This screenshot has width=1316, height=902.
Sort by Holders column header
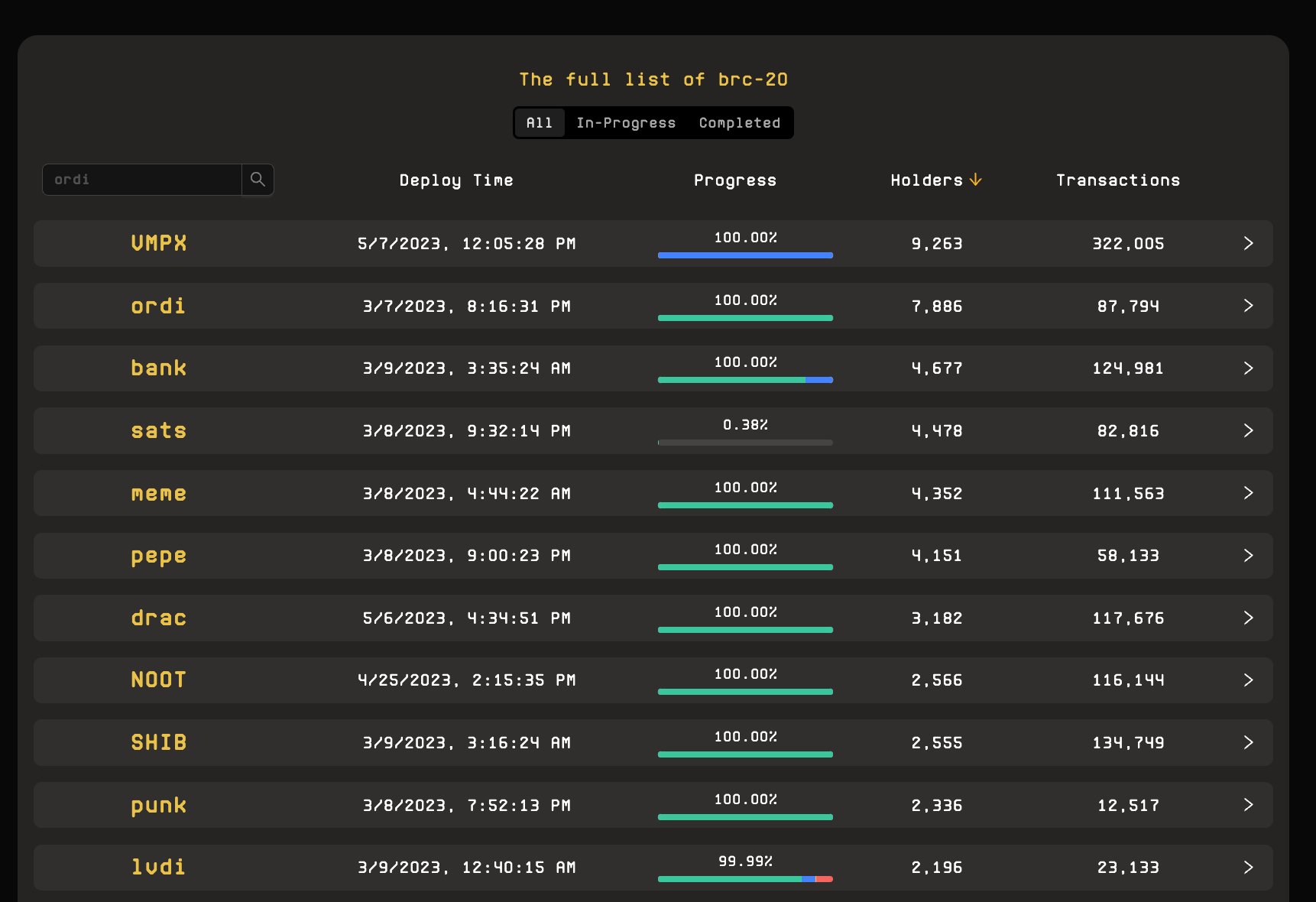[926, 180]
